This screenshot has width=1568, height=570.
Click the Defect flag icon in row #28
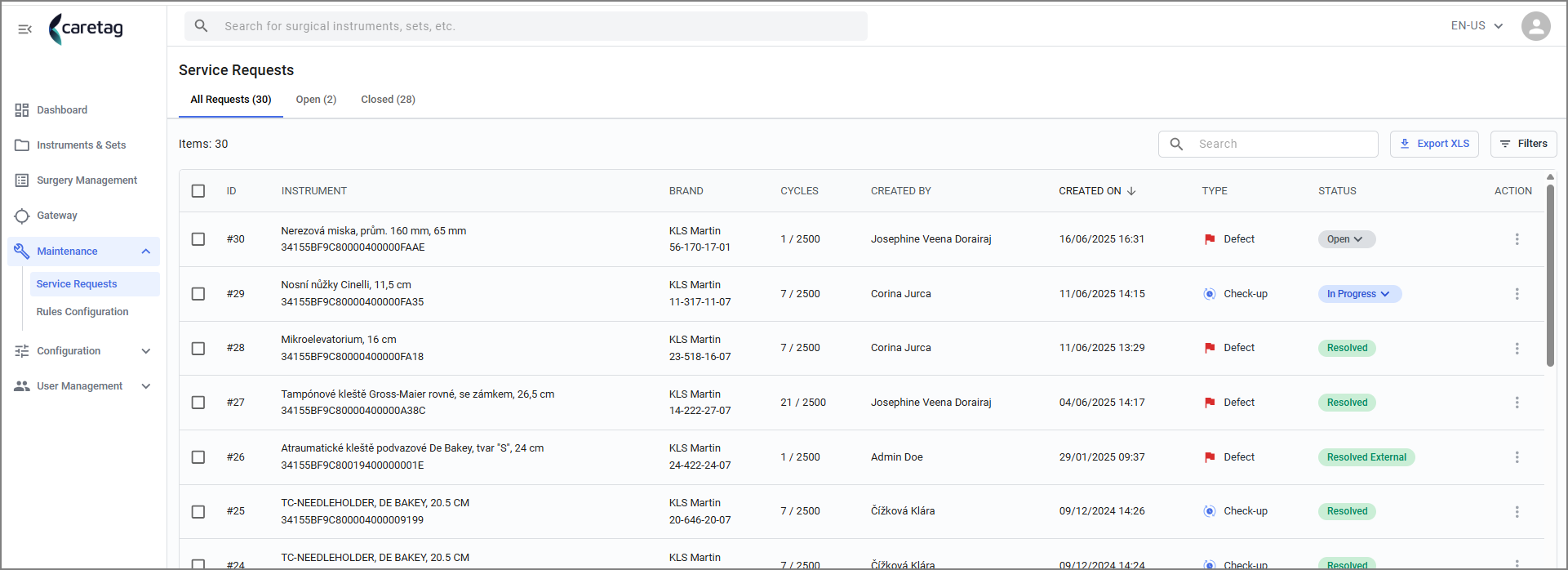pyautogui.click(x=1210, y=348)
